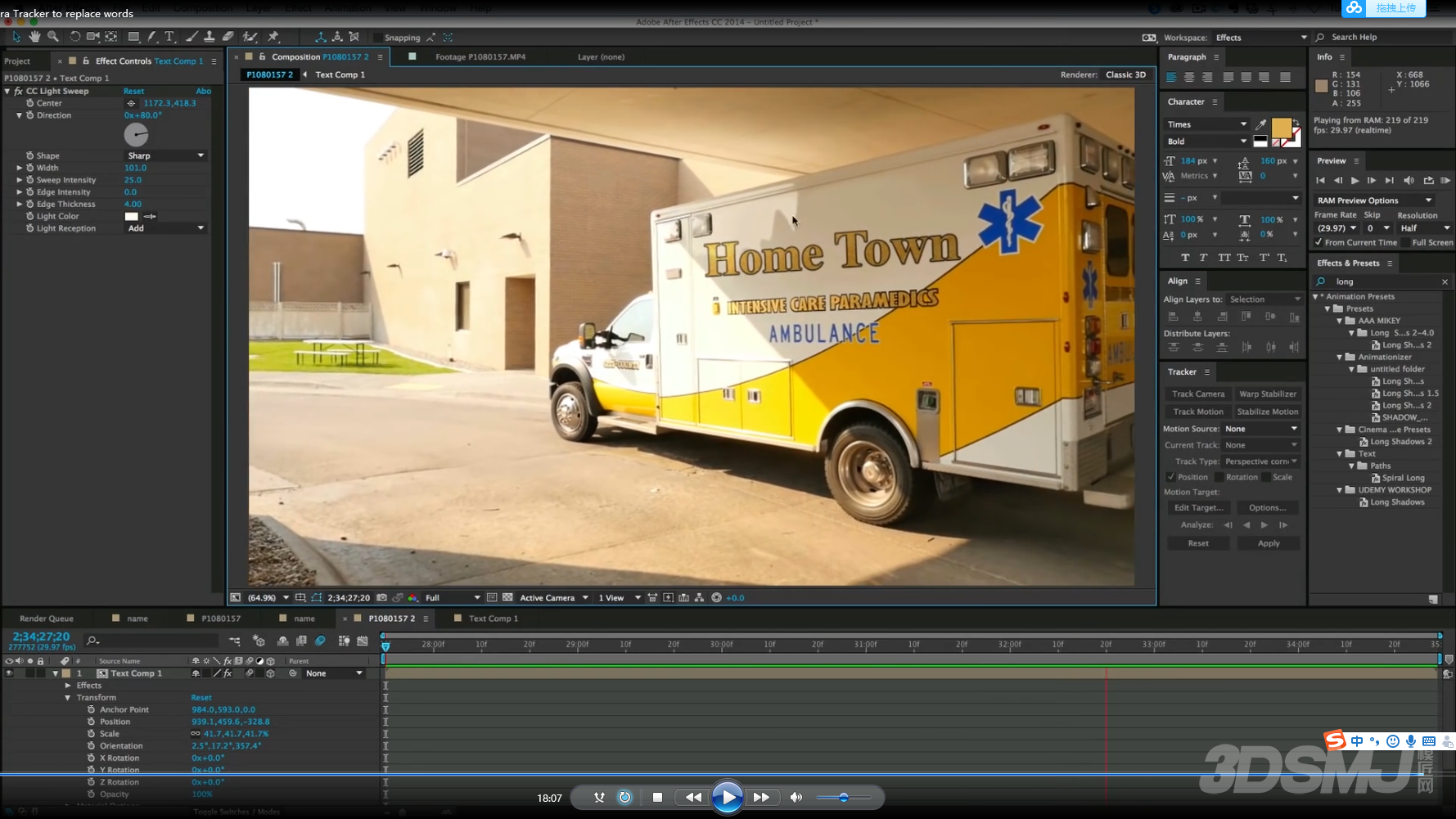
Task: Select the Eraser tool
Action: (228, 37)
